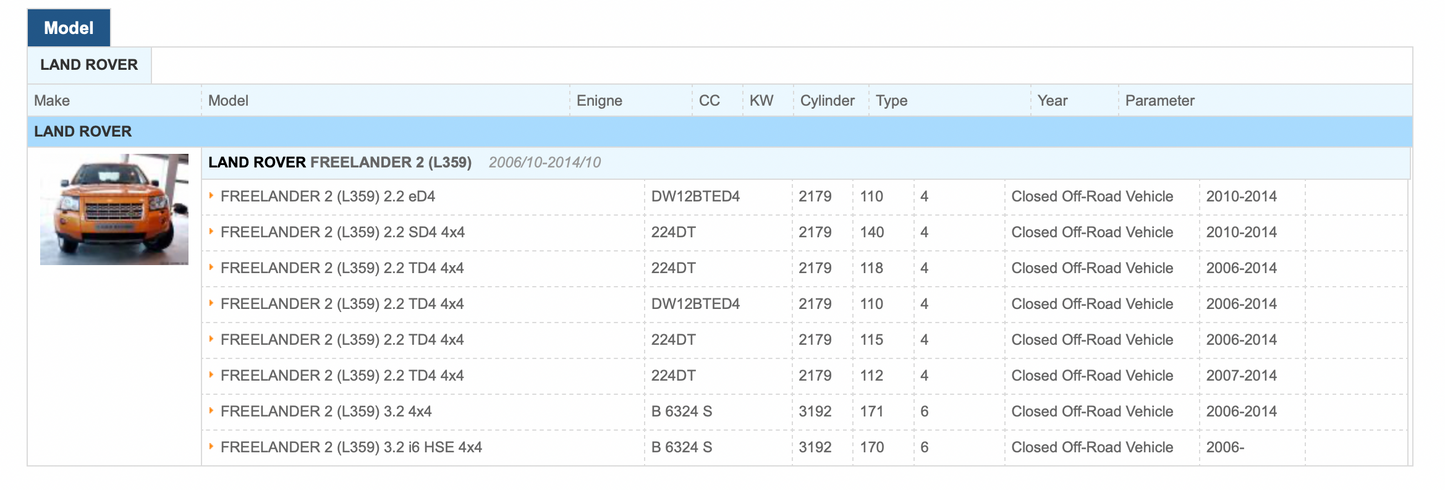1445x490 pixels.
Task: Select engine code 224DT in SD4 row
Action: point(673,232)
